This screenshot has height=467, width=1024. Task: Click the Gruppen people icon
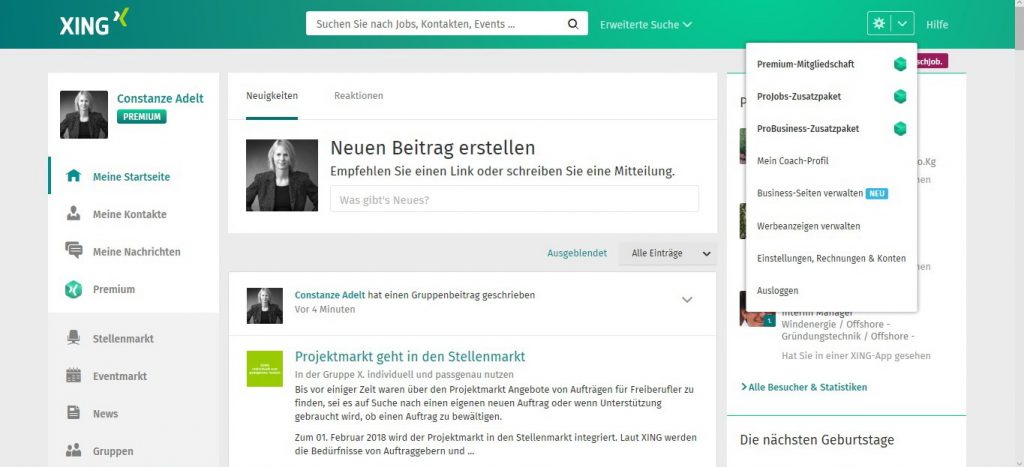(74, 451)
